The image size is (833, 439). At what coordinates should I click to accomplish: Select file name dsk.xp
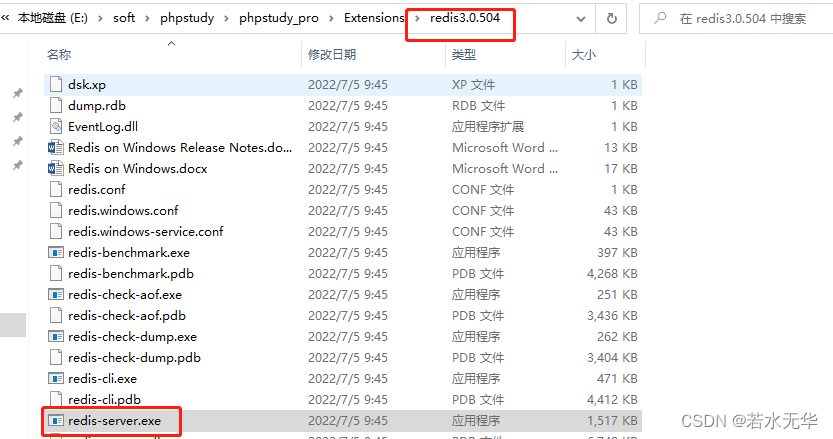87,85
